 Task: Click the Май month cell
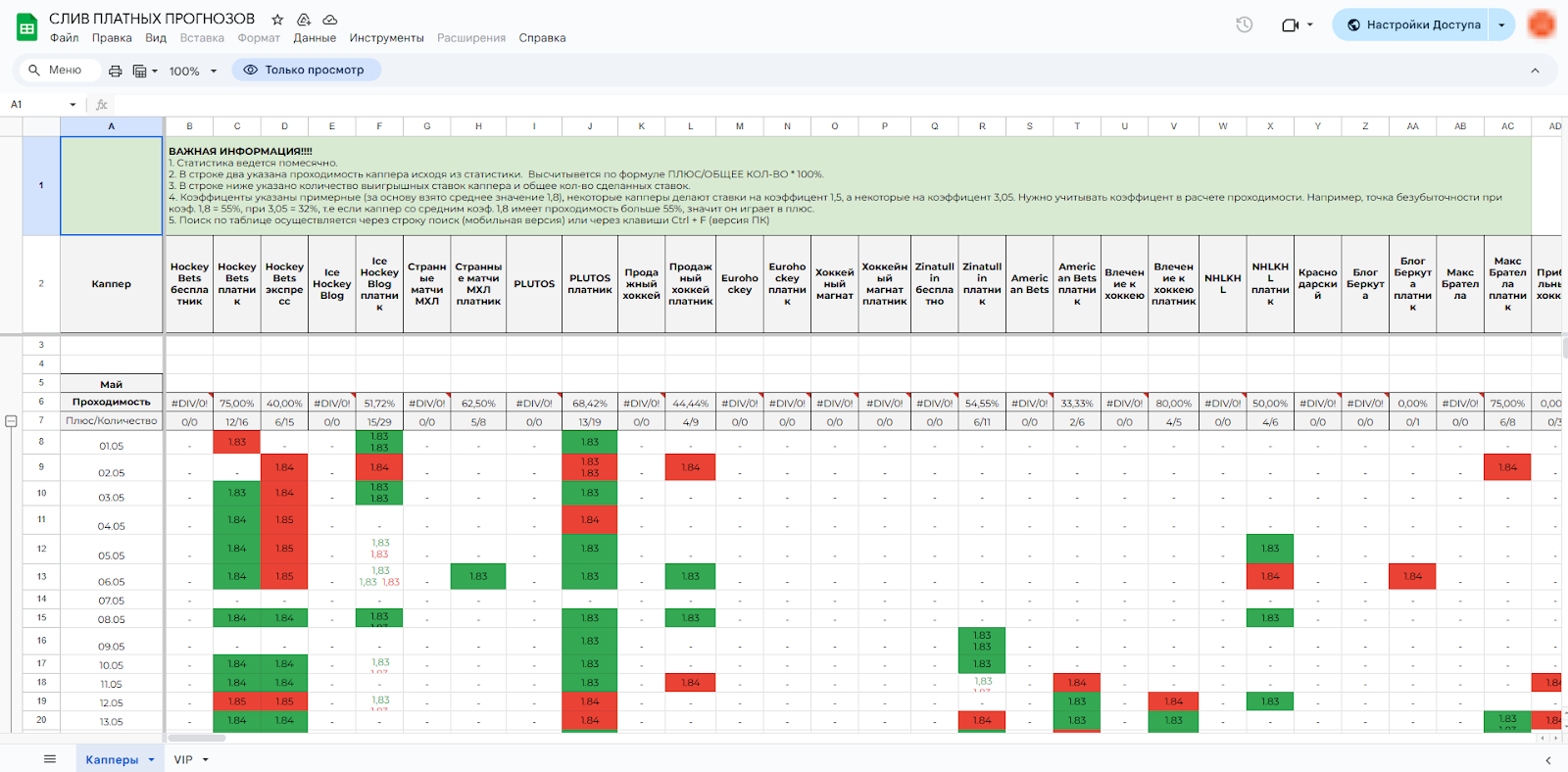point(112,384)
